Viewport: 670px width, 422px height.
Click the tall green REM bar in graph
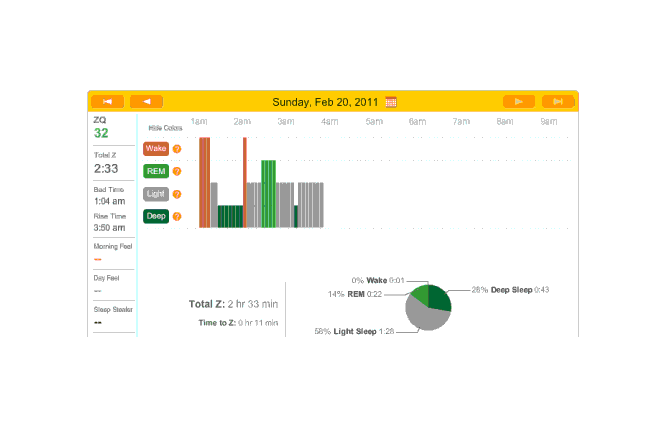point(268,192)
